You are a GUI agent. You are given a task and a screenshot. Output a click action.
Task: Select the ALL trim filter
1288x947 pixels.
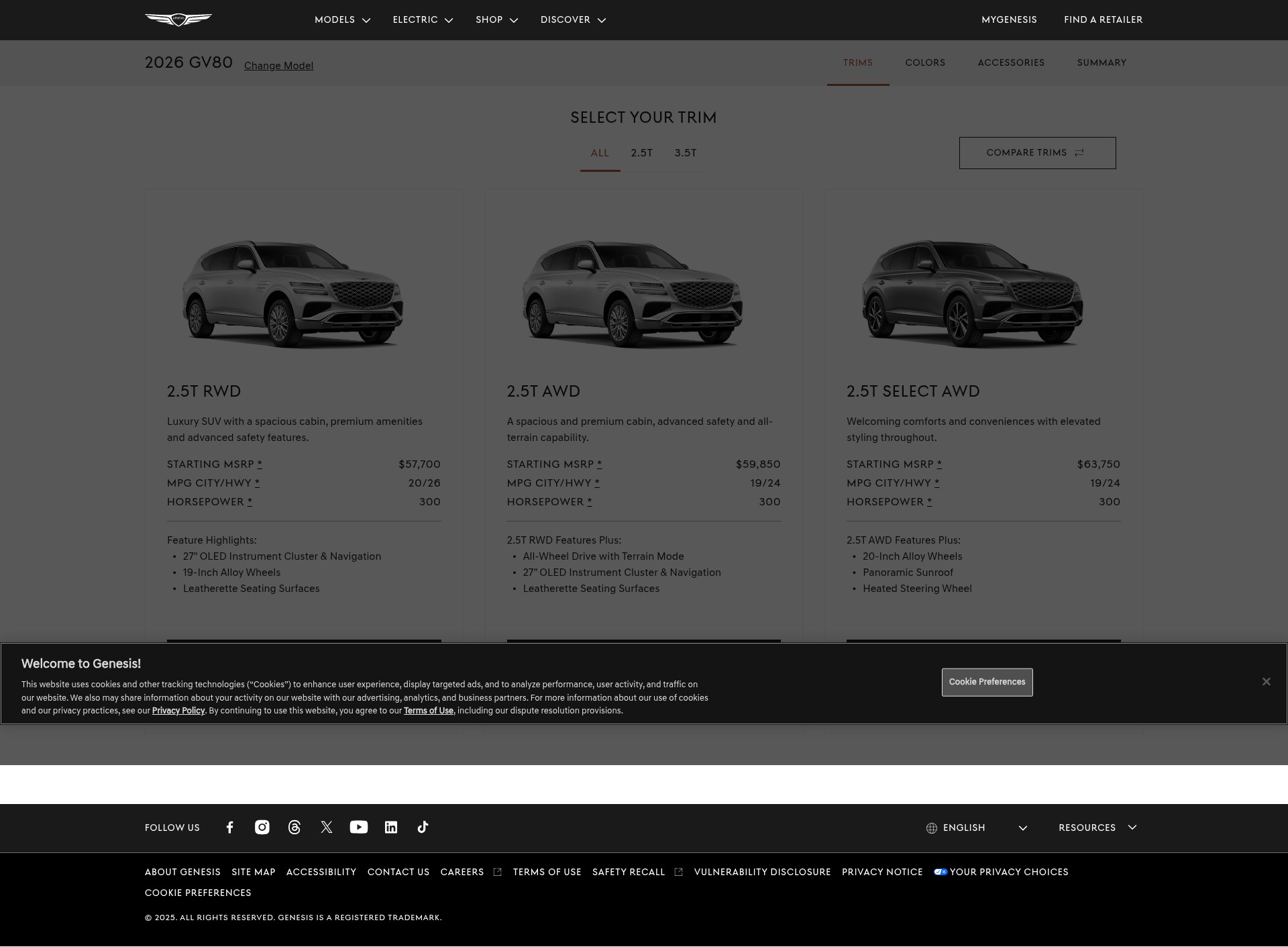tap(600, 154)
